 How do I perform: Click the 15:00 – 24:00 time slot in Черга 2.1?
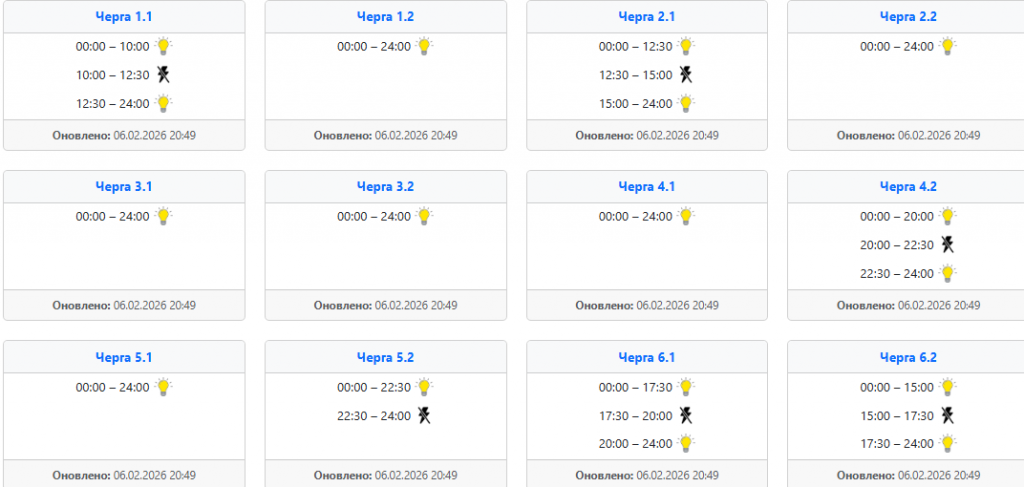(x=635, y=103)
